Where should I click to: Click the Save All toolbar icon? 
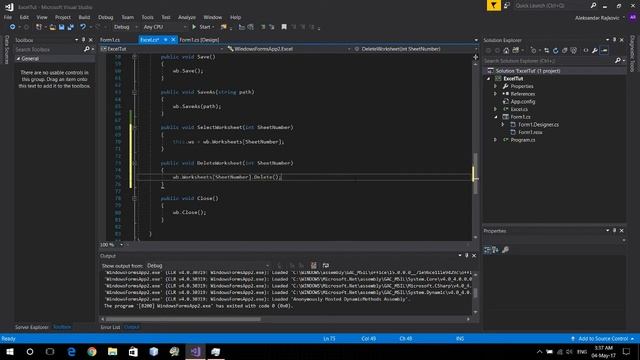pyautogui.click(x=70, y=27)
